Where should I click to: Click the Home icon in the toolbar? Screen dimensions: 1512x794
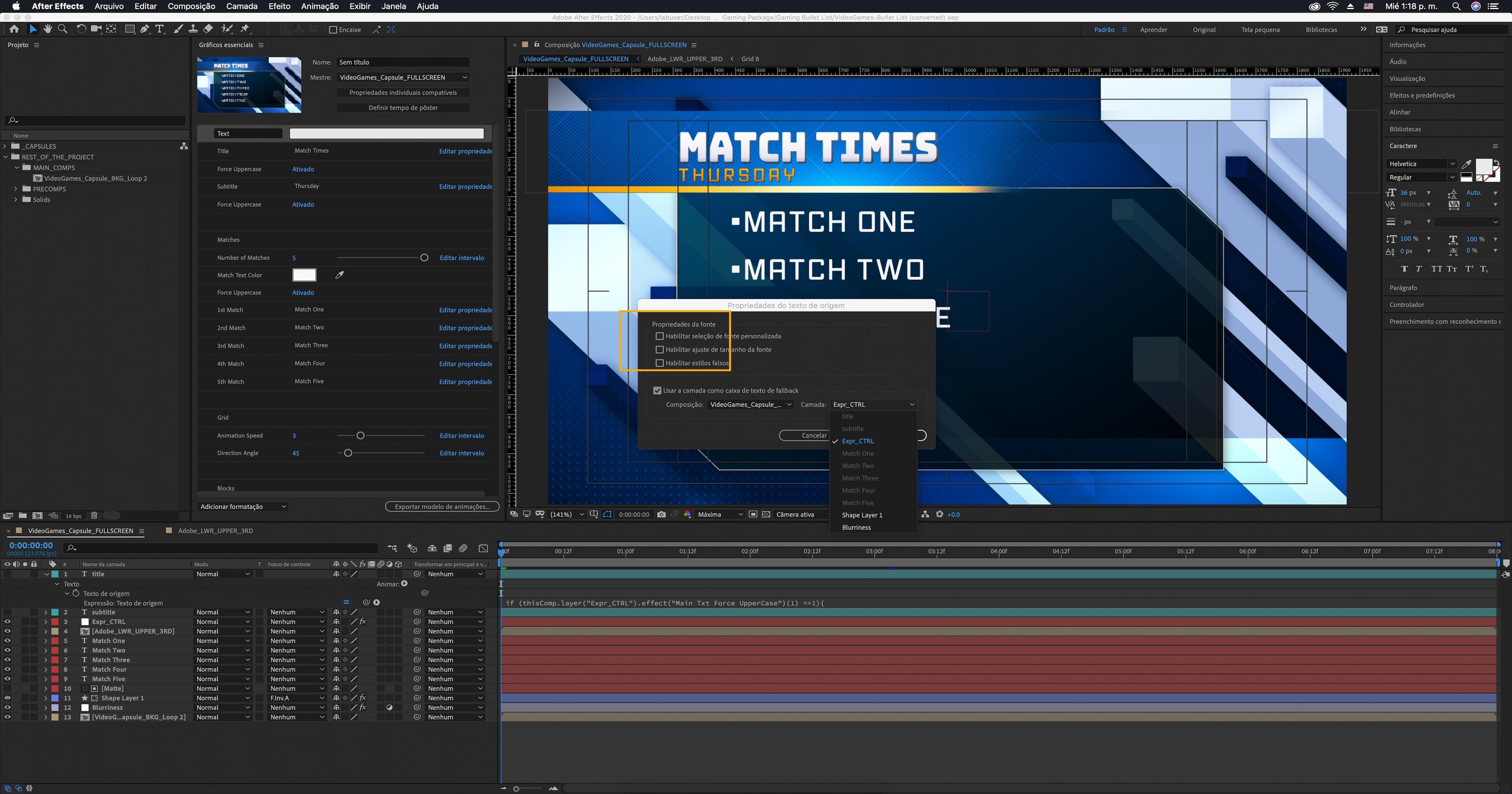[14, 29]
